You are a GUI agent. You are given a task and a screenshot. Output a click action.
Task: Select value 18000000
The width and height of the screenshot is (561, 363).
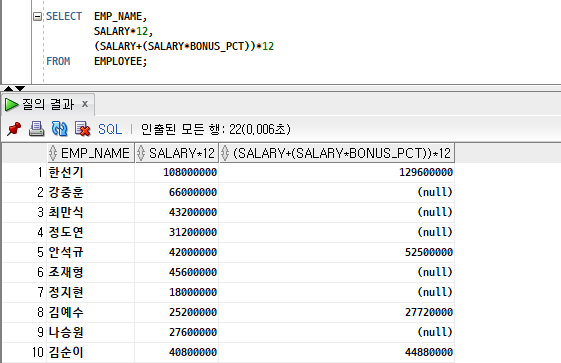(177, 293)
